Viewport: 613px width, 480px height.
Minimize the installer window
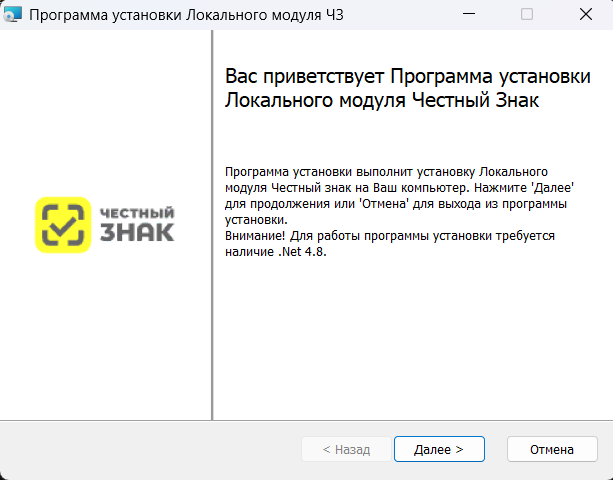click(468, 14)
